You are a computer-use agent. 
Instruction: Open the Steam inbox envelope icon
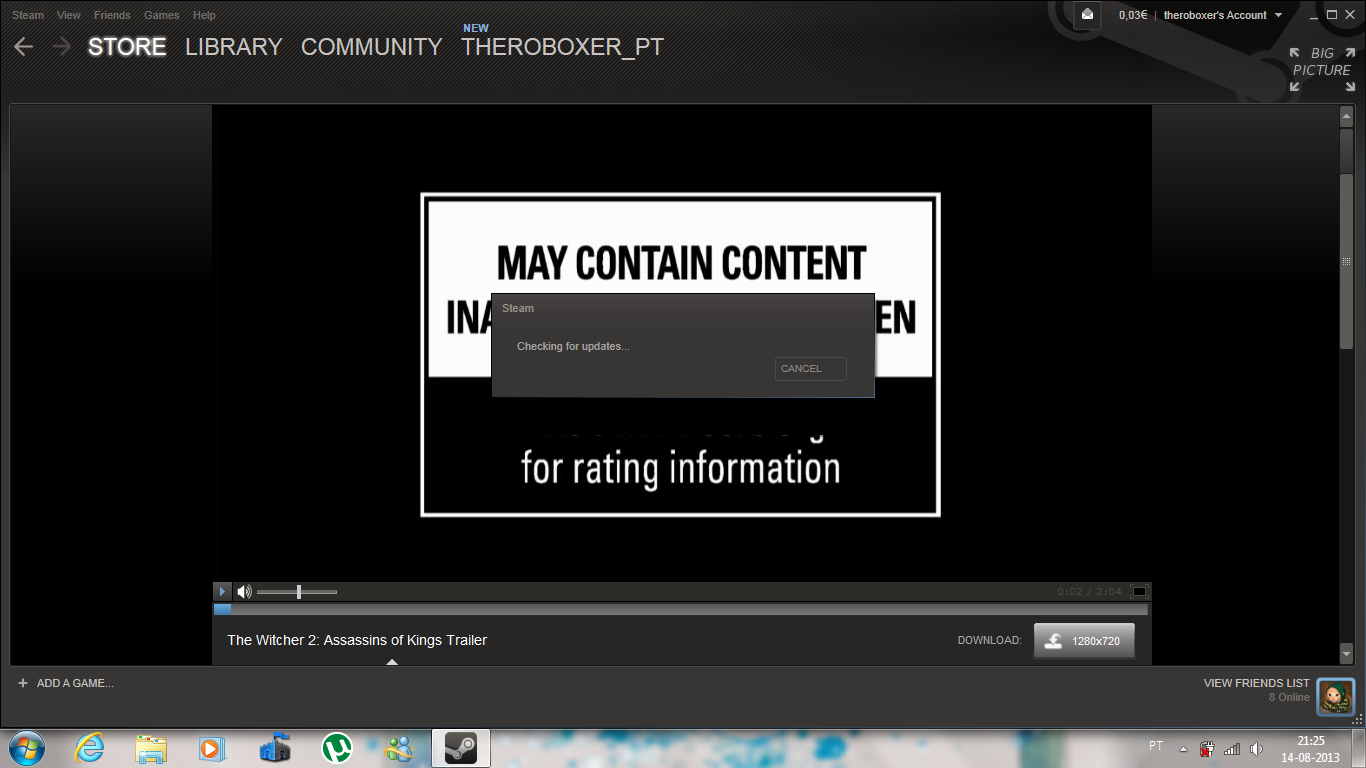coord(1088,15)
